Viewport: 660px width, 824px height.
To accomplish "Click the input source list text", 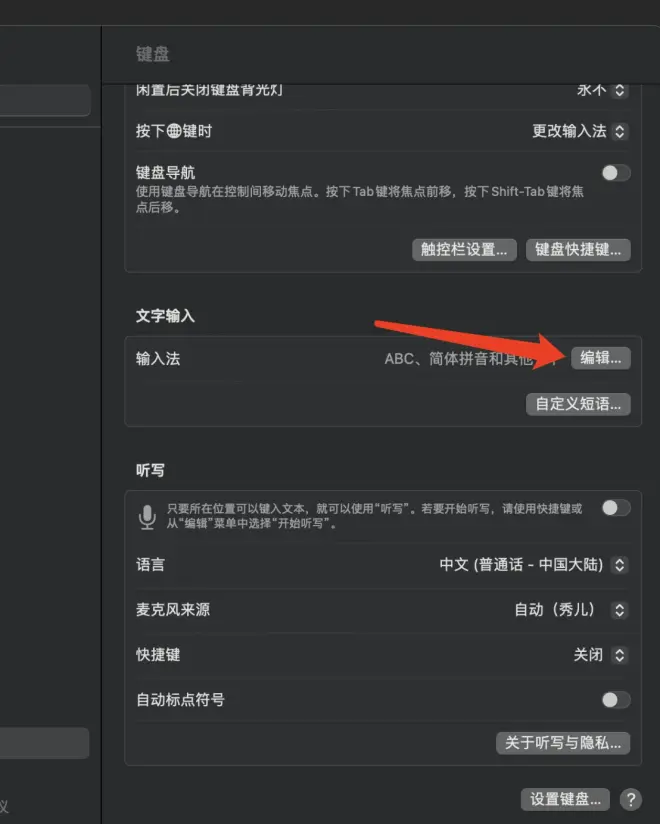I will pos(460,359).
